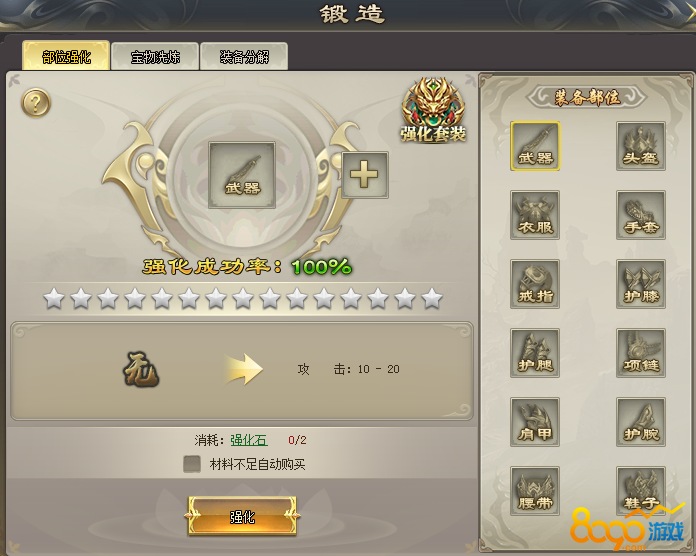Pick the 手套 gloves slot icon
Image resolution: width=696 pixels, height=556 pixels.
641,215
